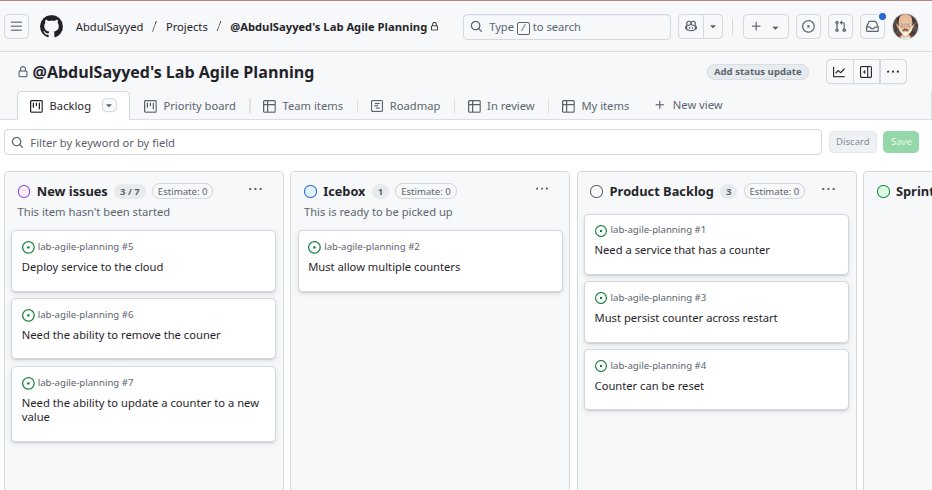This screenshot has height=490, width=932.
Task: Click the filter bar magnifier icon
Action: tap(18, 143)
